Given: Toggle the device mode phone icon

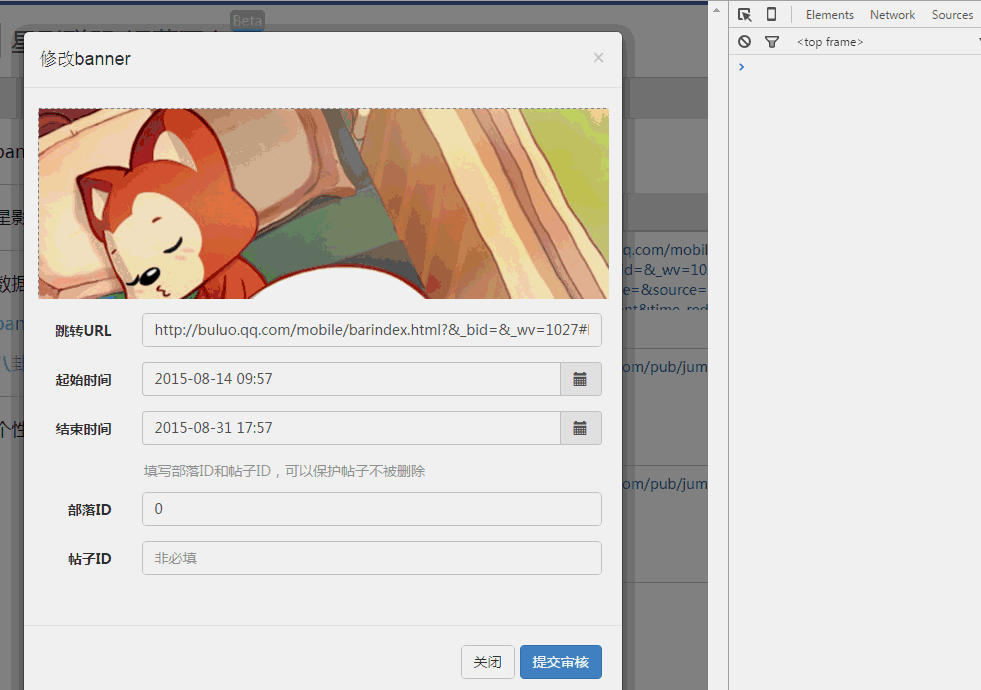Looking at the screenshot, I should tap(771, 15).
